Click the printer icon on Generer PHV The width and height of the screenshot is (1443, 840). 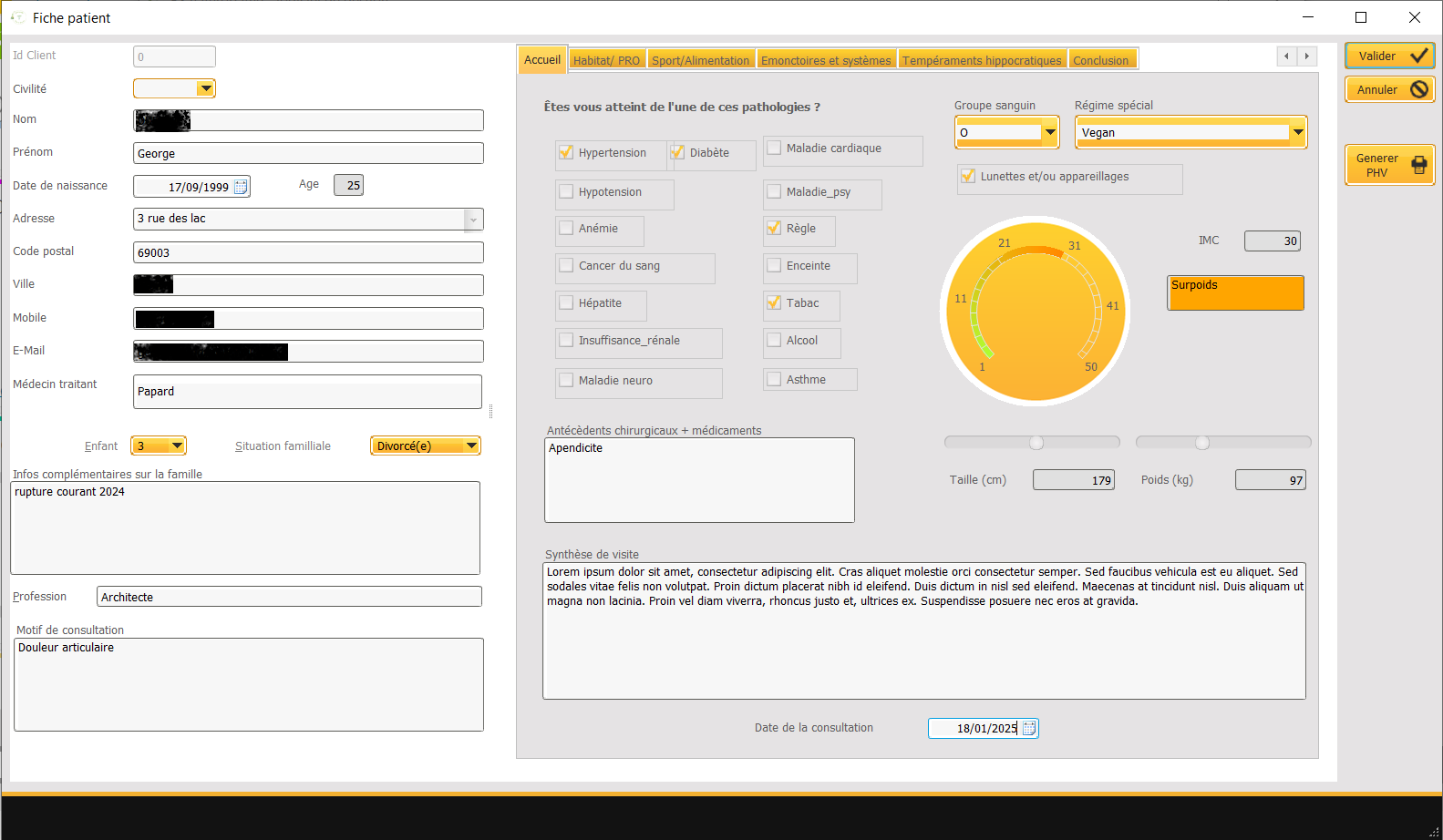click(1418, 165)
